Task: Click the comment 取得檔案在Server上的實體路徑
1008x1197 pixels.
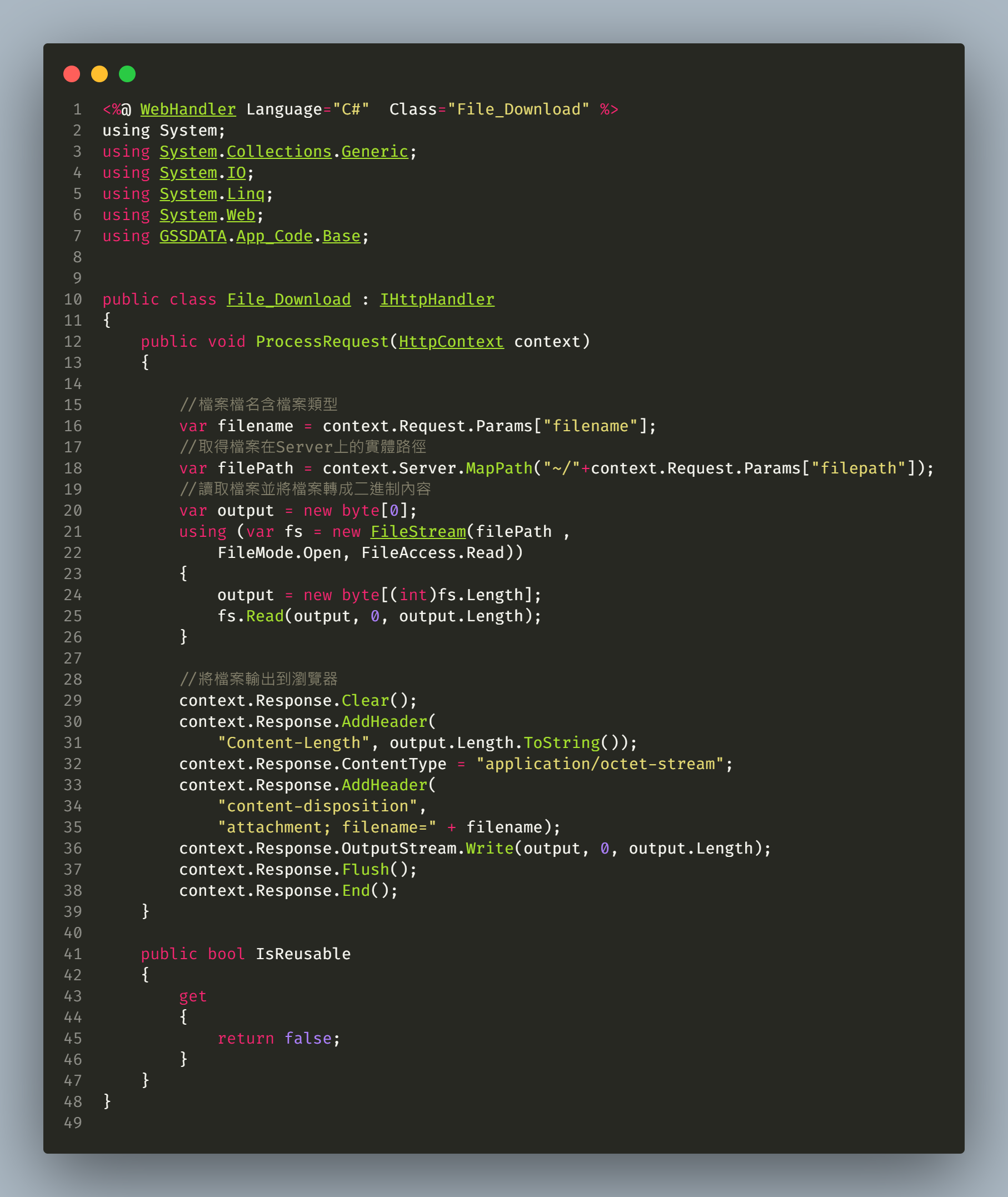Action: (x=303, y=447)
